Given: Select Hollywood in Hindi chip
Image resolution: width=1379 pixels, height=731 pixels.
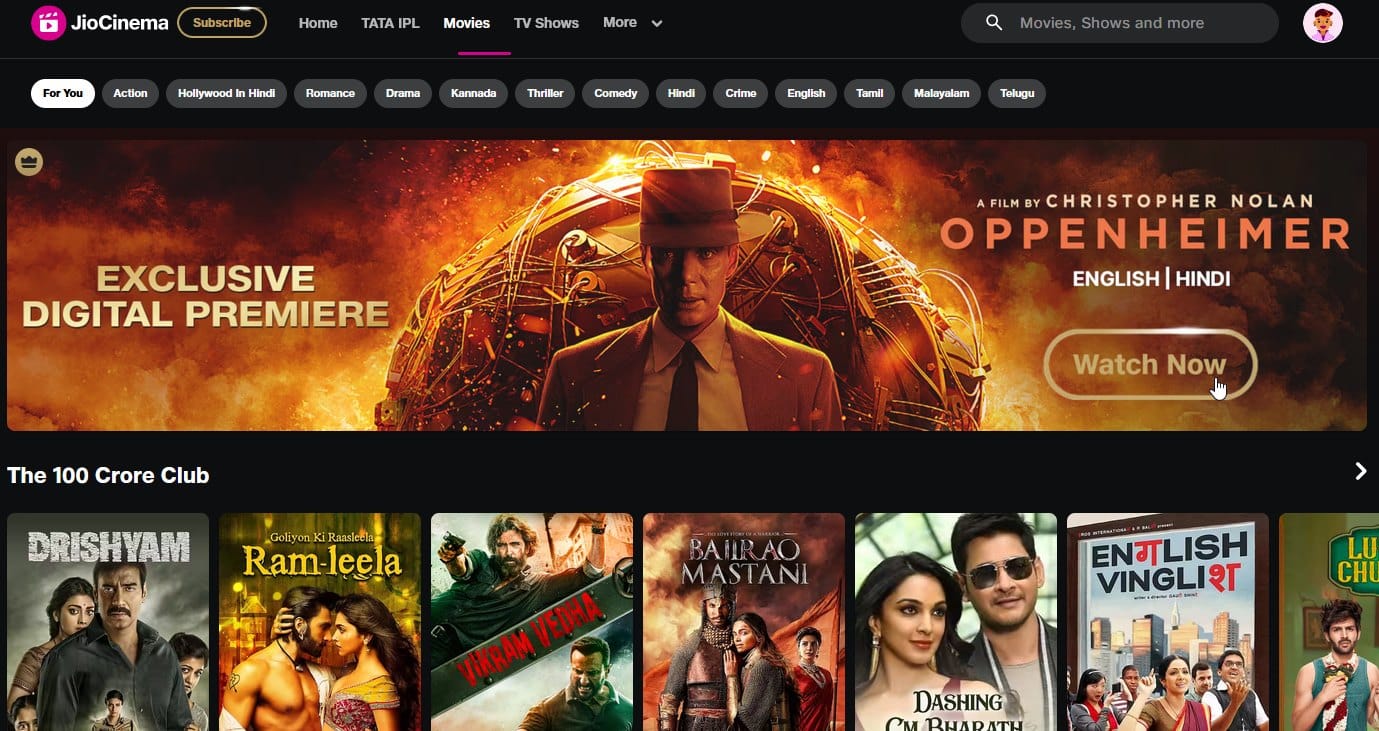Looking at the screenshot, I should click(227, 93).
